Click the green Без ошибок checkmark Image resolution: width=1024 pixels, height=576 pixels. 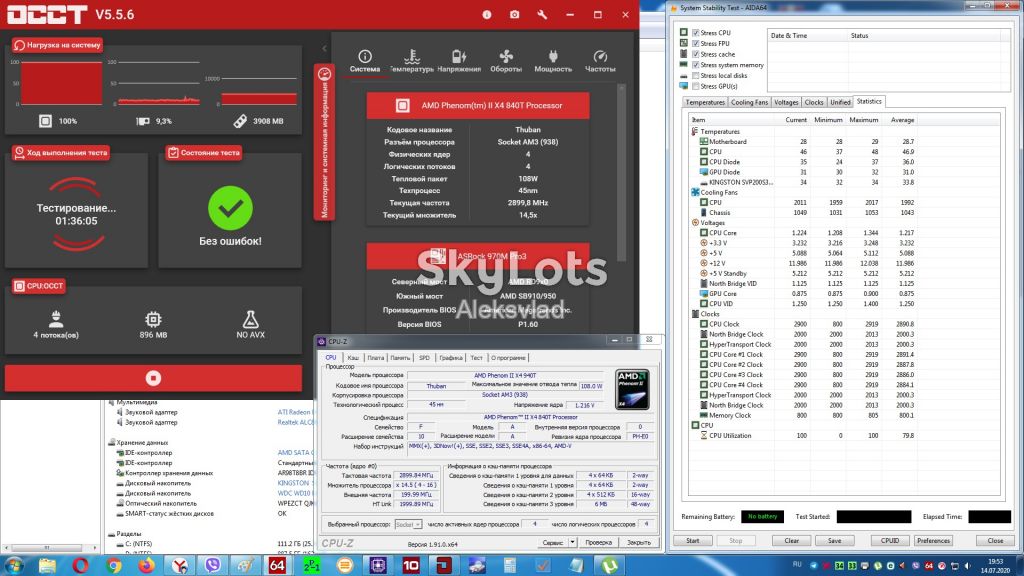click(231, 208)
